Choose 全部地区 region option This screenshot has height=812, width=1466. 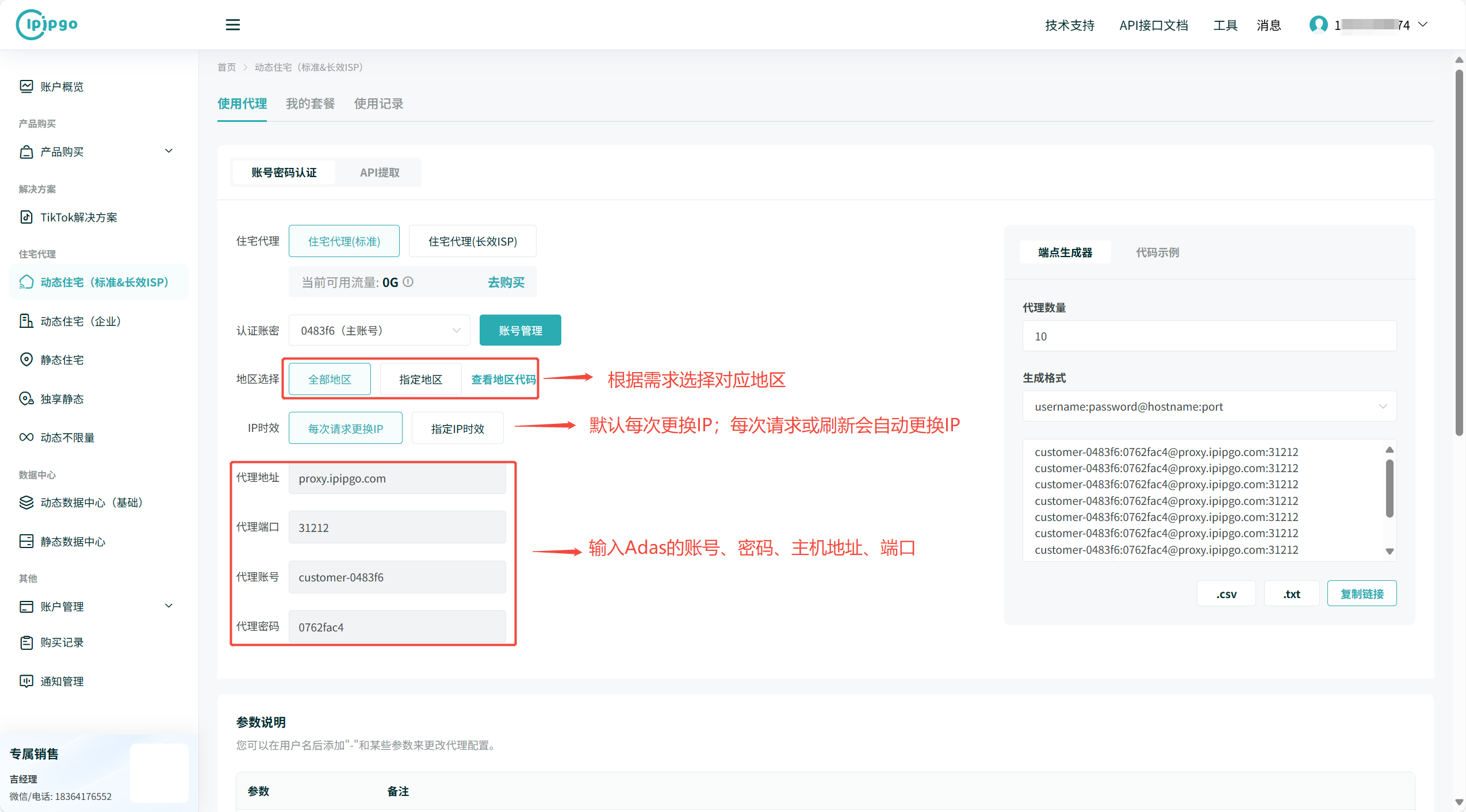click(x=330, y=379)
